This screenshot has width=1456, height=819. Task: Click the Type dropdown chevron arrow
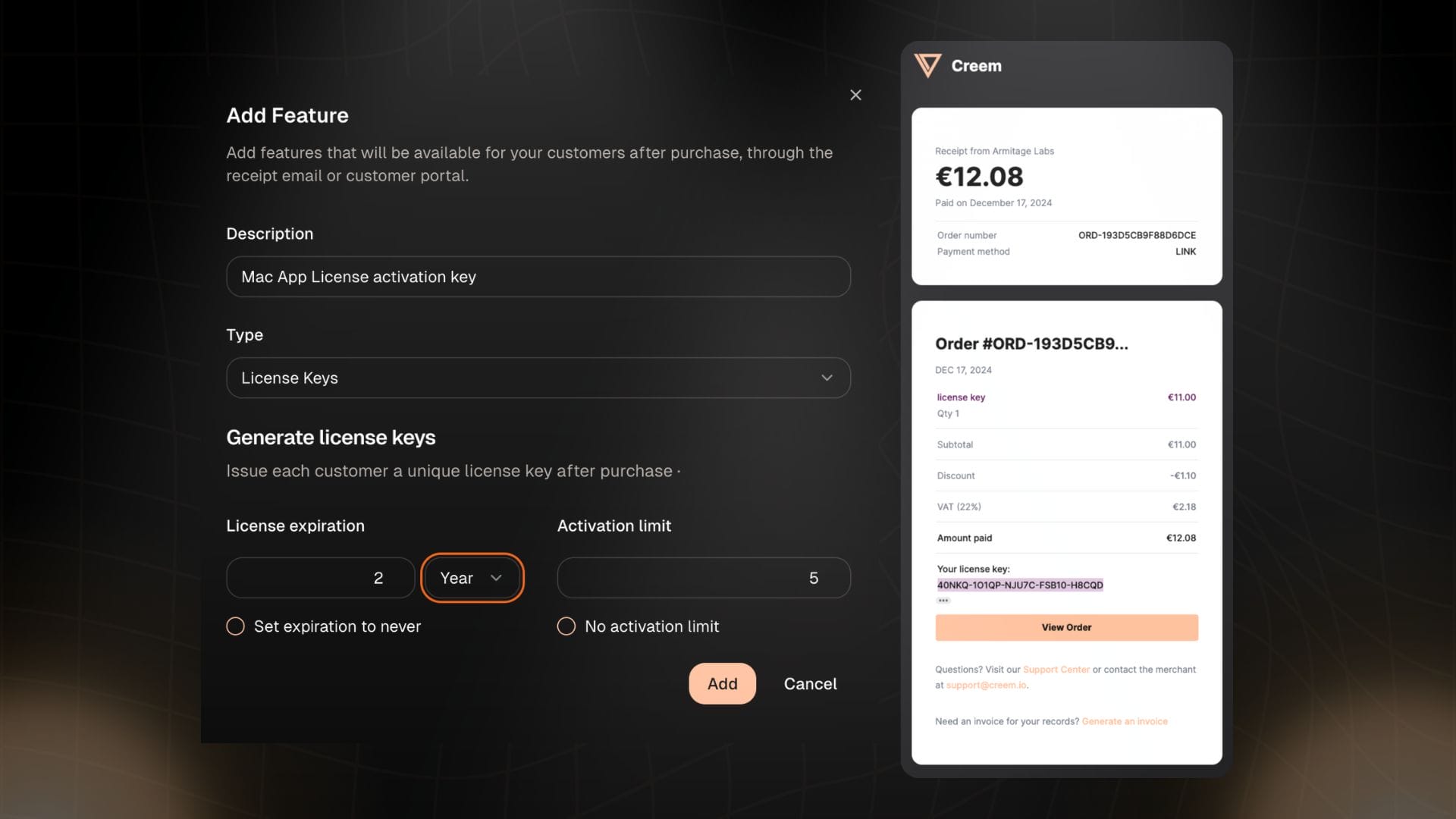(827, 378)
